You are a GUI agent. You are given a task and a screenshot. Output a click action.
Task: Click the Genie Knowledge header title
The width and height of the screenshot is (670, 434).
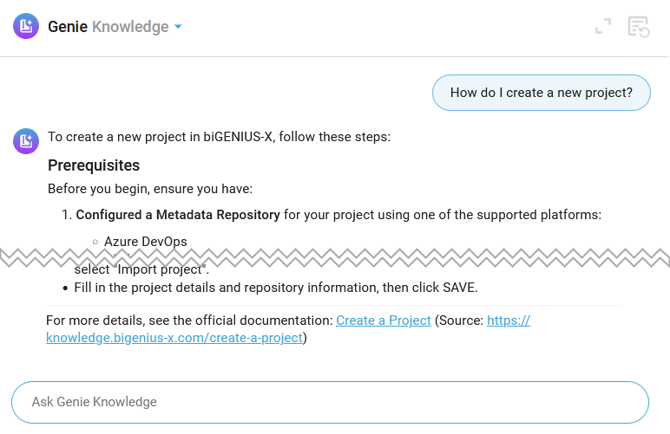[108, 27]
